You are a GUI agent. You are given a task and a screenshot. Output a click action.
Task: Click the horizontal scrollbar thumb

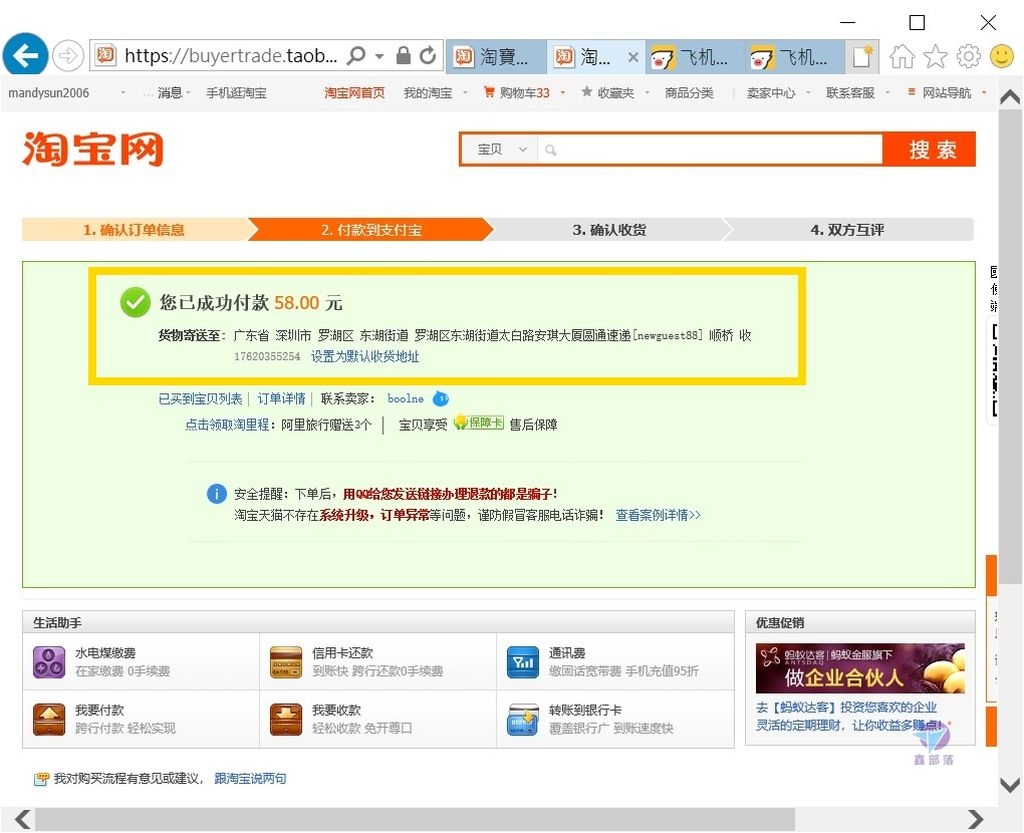415,819
